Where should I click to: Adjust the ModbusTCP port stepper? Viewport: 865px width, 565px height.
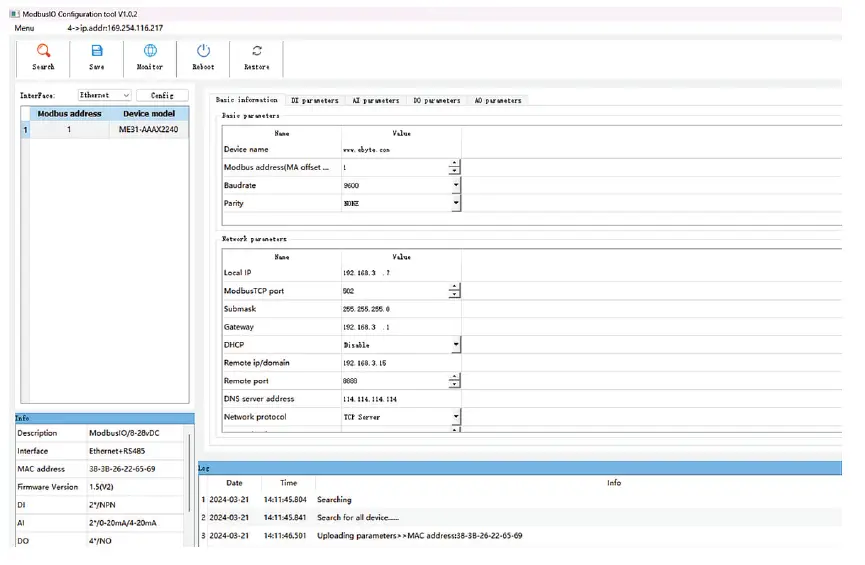(454, 291)
